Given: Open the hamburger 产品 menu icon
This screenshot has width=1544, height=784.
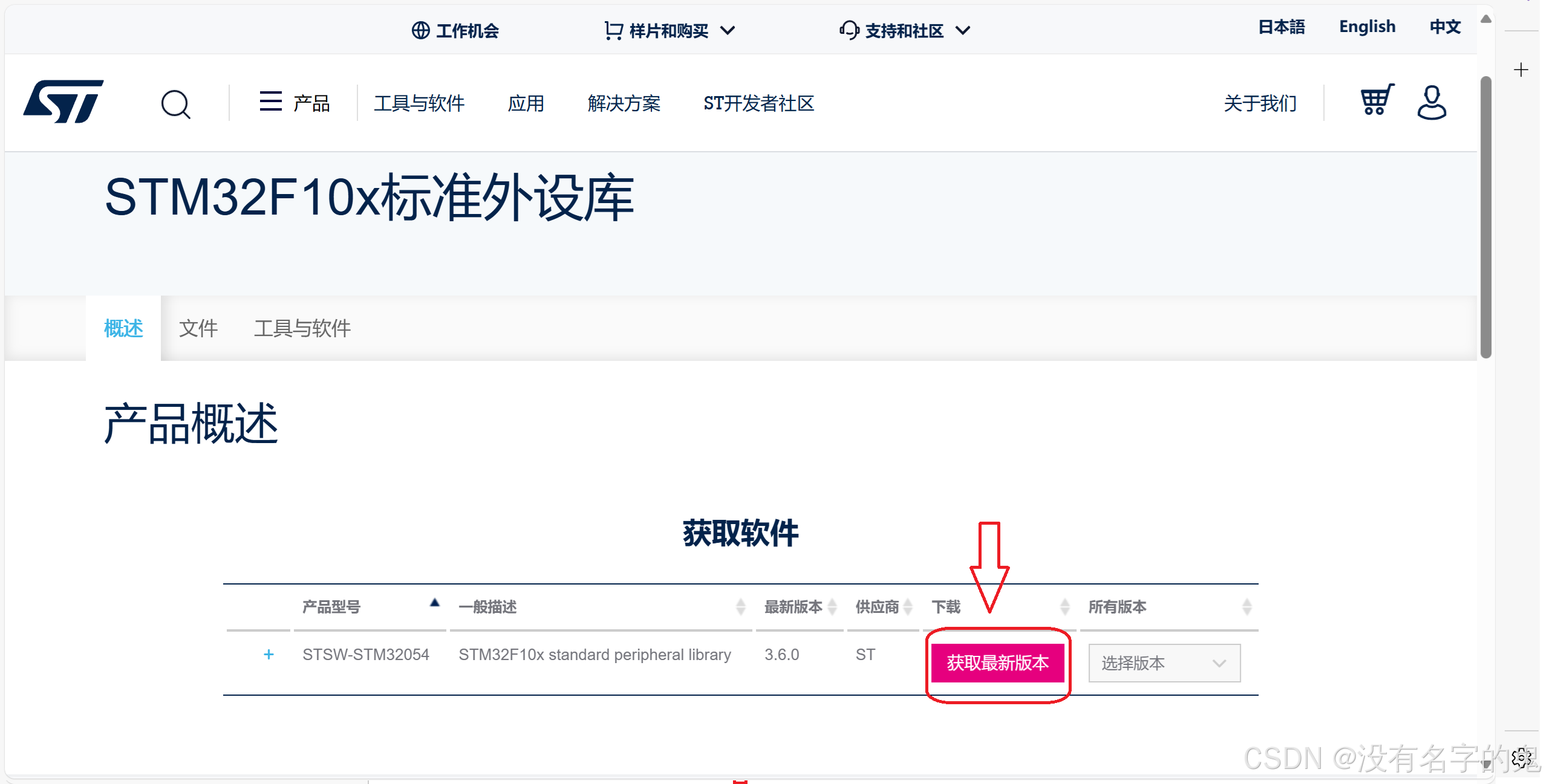Looking at the screenshot, I should coord(270,102).
